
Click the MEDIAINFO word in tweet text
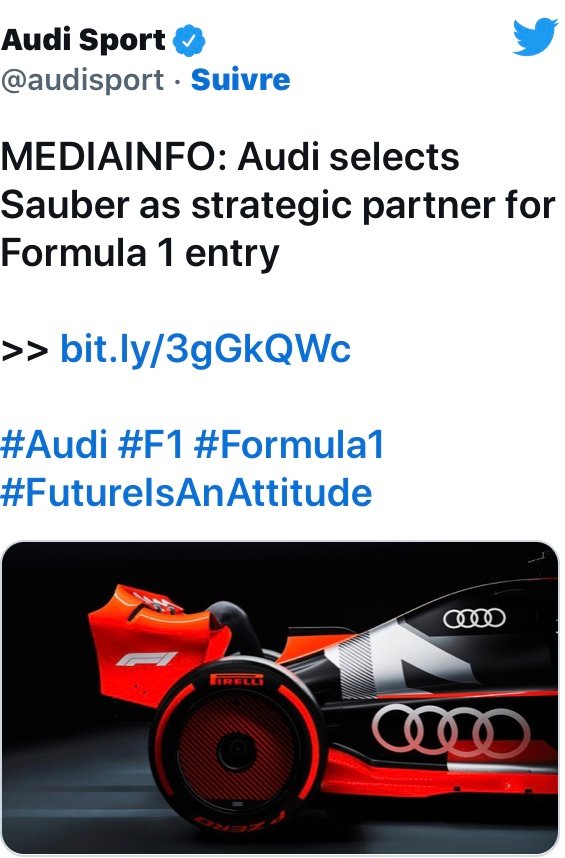pos(114,157)
